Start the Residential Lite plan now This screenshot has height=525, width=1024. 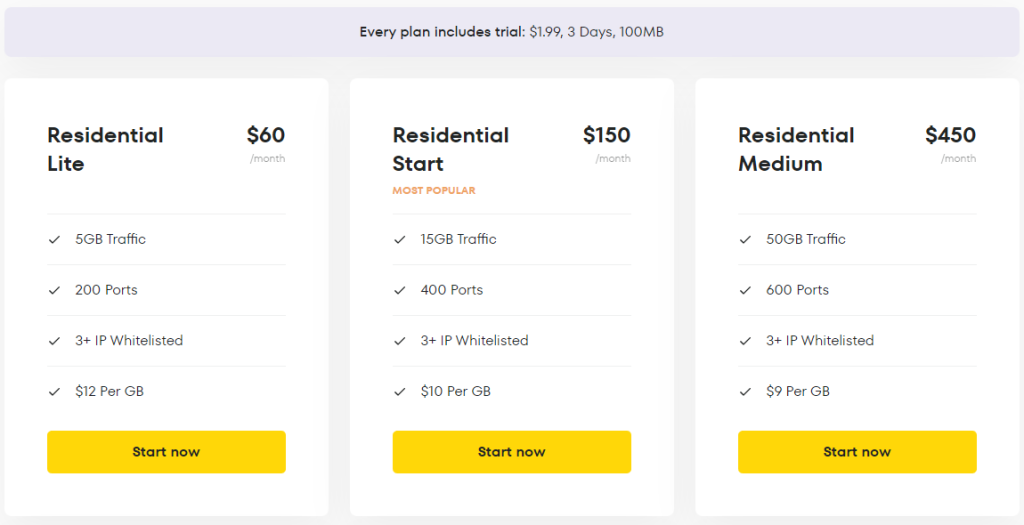[x=166, y=452]
